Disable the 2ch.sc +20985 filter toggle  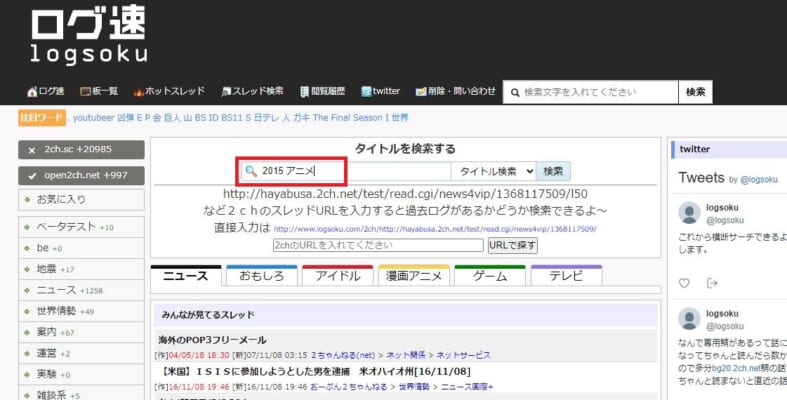(x=81, y=150)
